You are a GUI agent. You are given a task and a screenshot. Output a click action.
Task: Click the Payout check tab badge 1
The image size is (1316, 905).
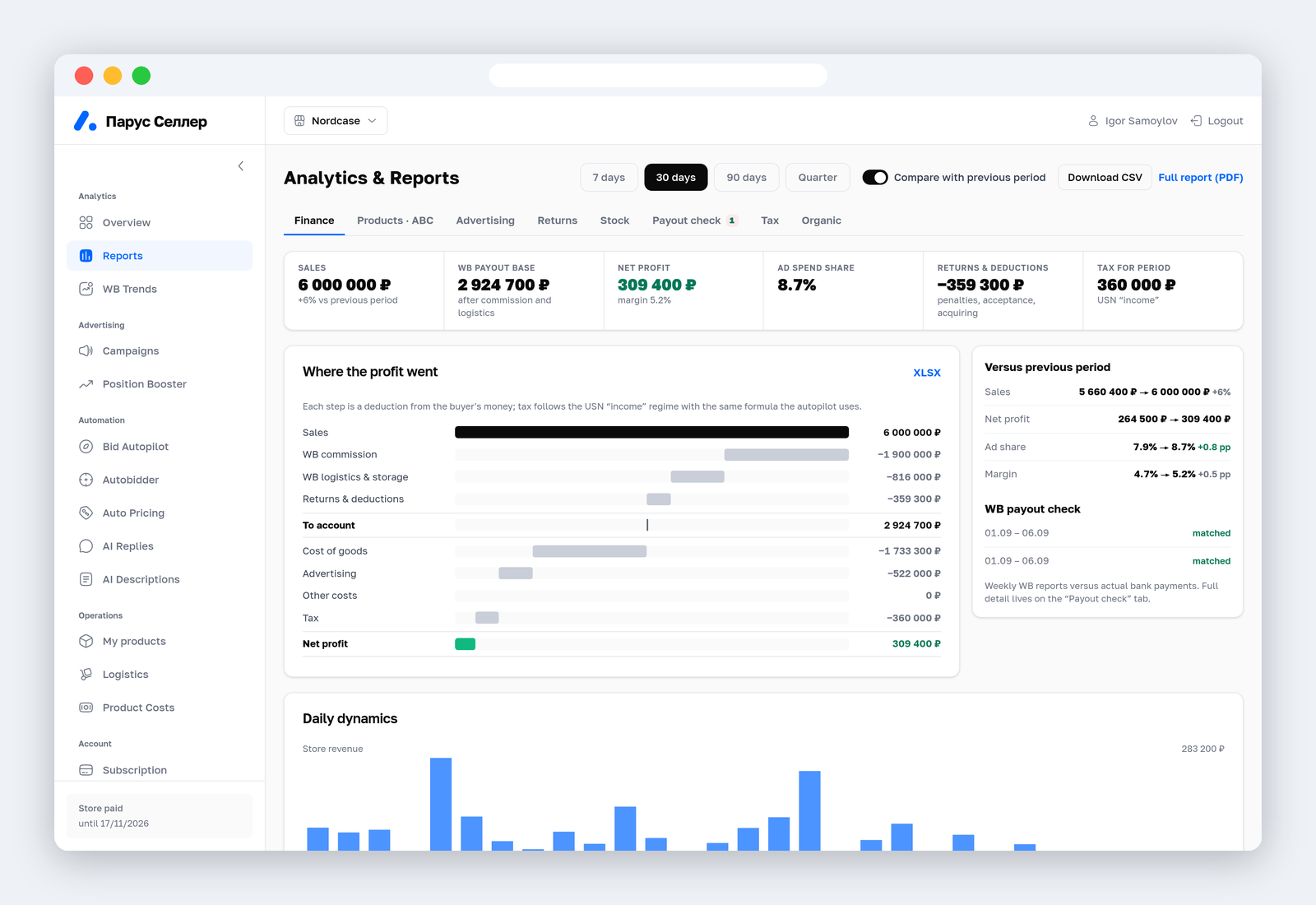(732, 220)
